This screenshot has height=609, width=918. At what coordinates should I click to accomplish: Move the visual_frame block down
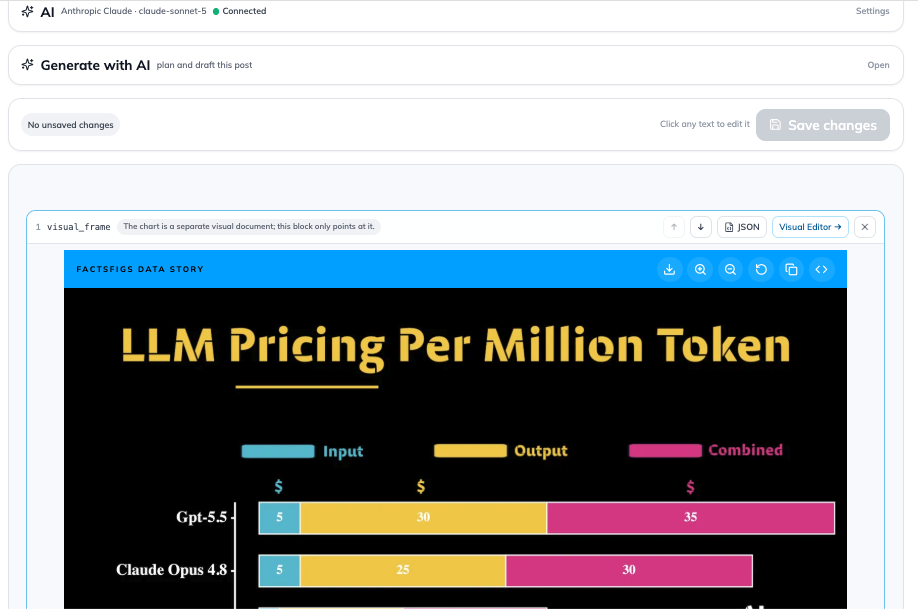tap(701, 227)
